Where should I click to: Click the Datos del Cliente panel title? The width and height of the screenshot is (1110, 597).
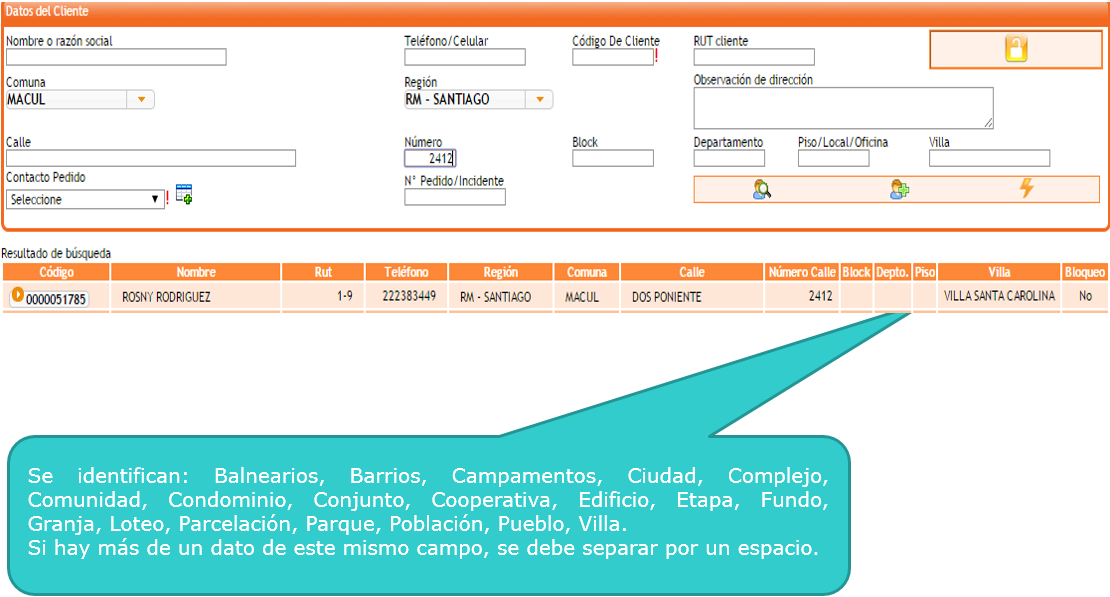[x=47, y=11]
